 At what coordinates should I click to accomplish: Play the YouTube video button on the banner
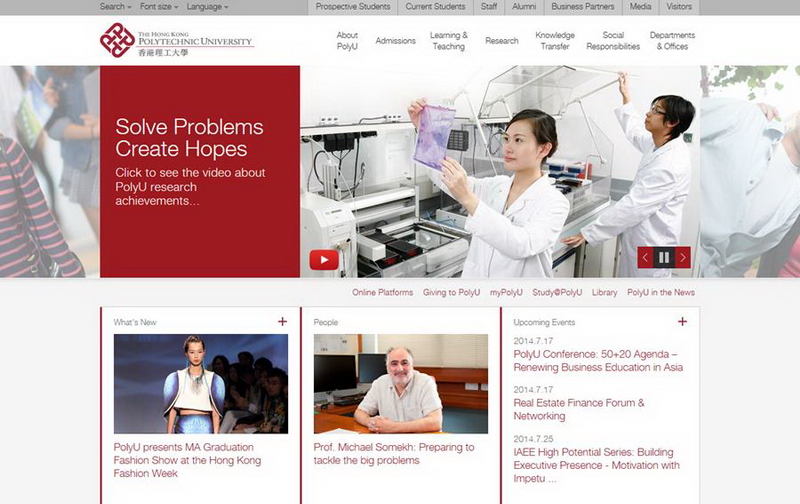(324, 260)
